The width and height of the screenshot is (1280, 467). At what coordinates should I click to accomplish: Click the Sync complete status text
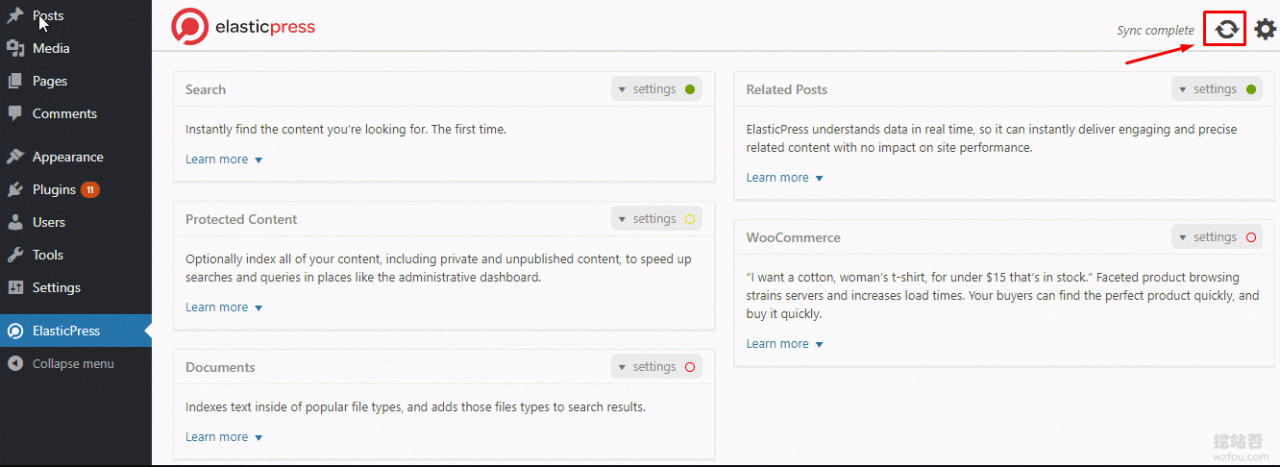tap(1155, 30)
